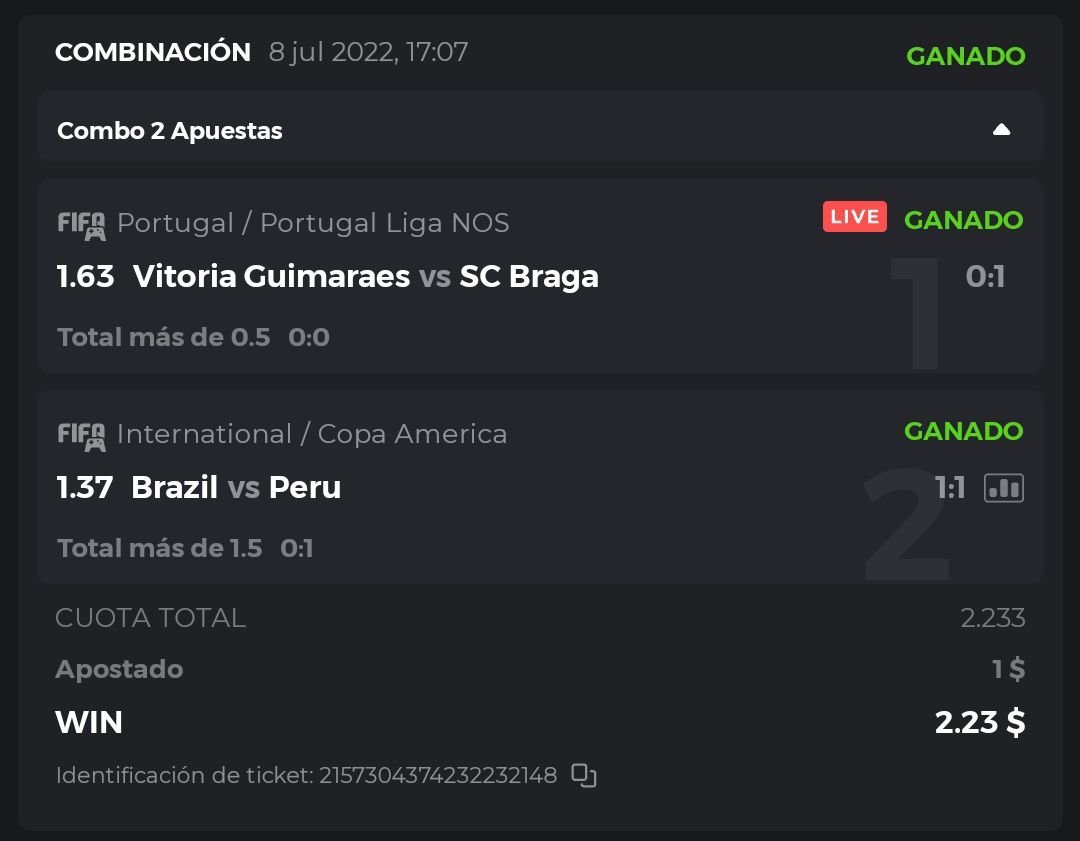Collapse the Combo 2 Apuestas section
1080x841 pixels.
click(x=1001, y=130)
